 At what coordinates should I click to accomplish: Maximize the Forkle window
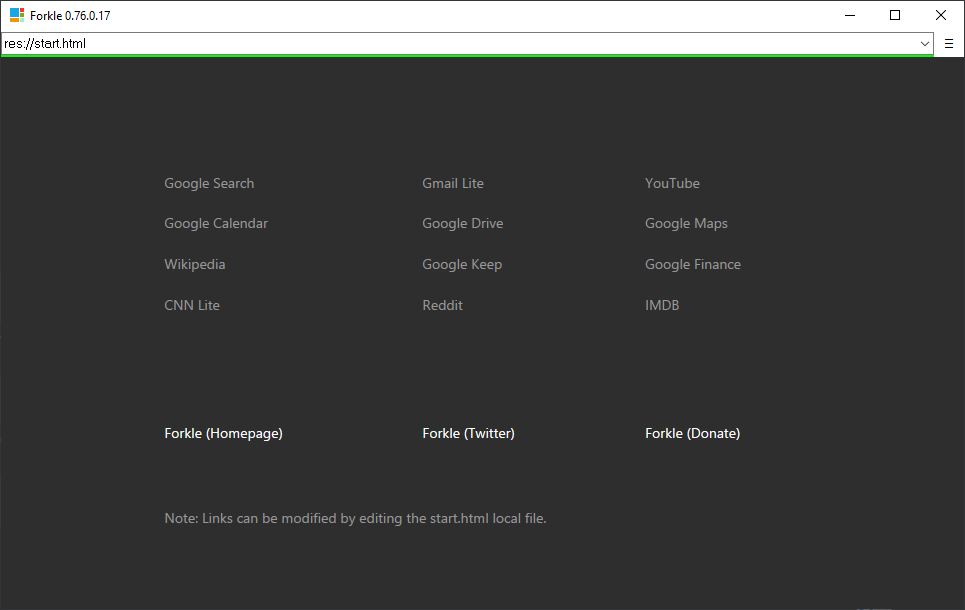click(x=895, y=15)
